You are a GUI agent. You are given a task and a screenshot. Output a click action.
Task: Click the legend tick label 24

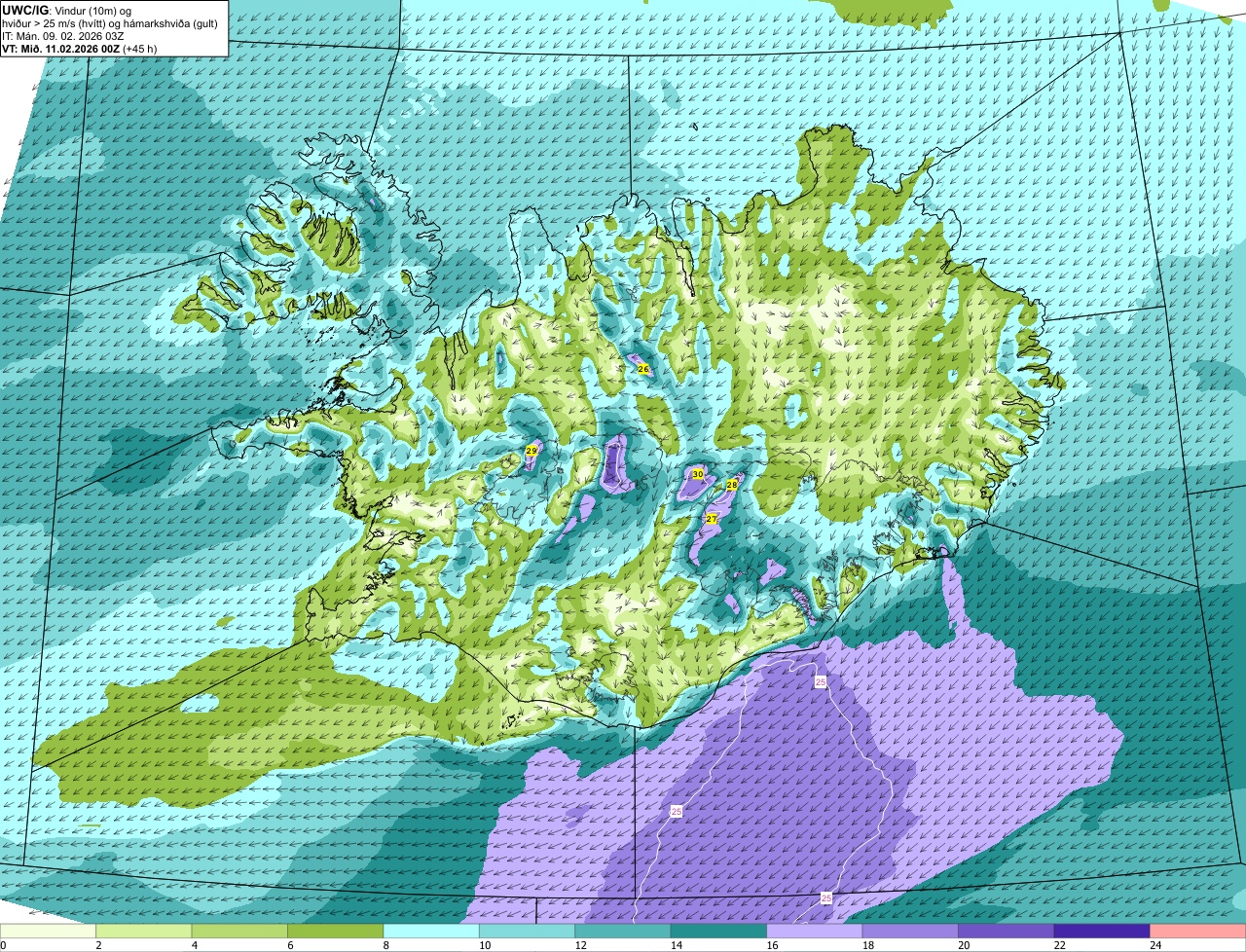pos(1155,944)
